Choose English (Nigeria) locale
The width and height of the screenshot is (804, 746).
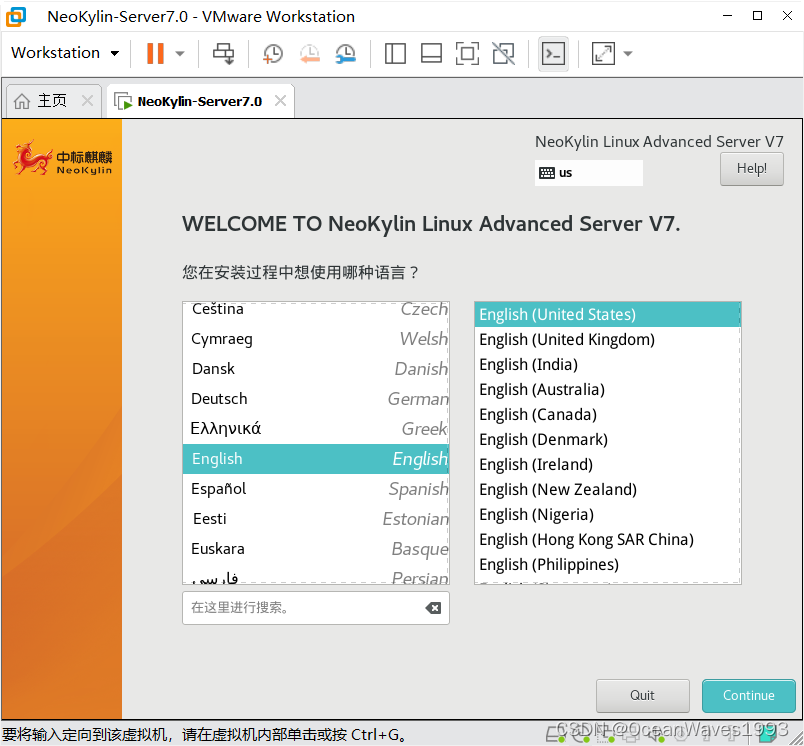coord(608,514)
